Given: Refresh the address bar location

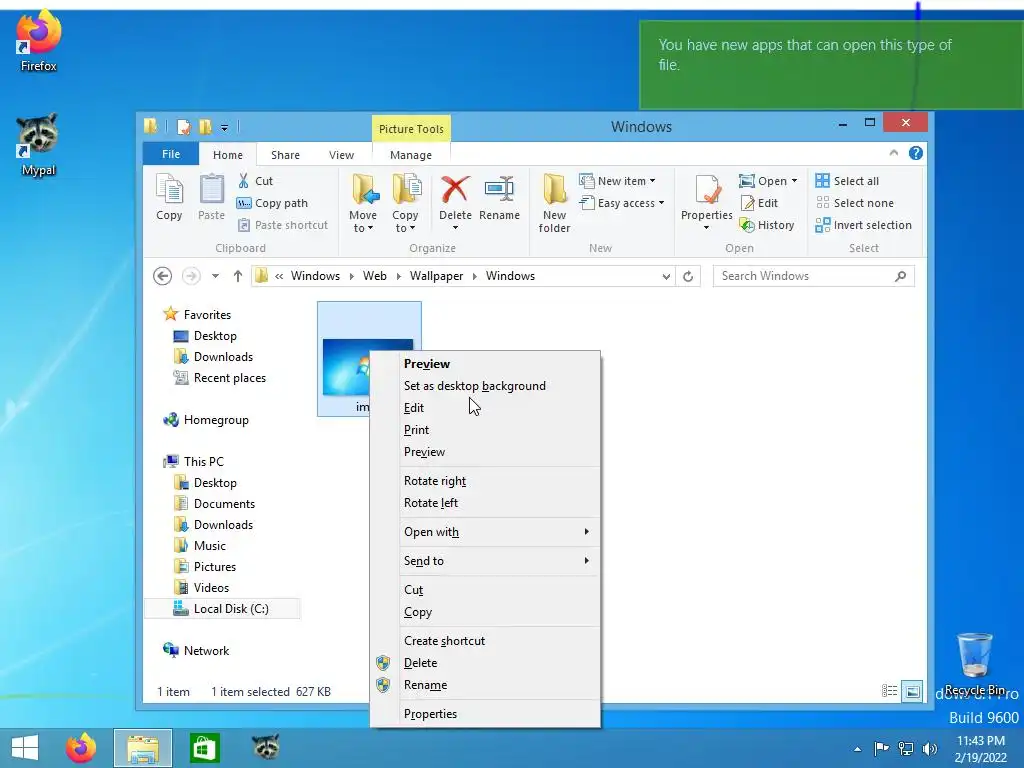Looking at the screenshot, I should (688, 276).
